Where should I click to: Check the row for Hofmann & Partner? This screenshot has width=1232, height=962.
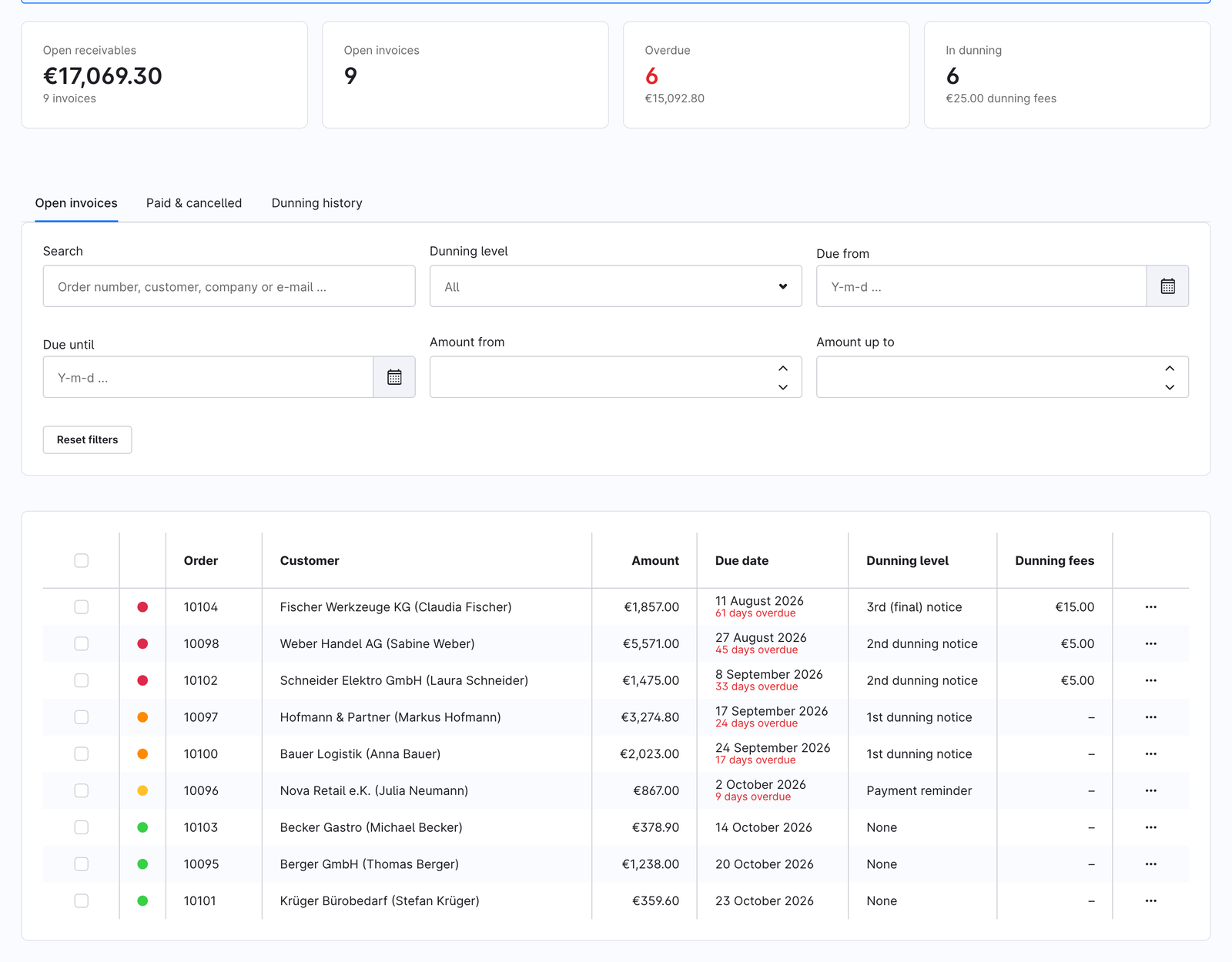coord(81,717)
